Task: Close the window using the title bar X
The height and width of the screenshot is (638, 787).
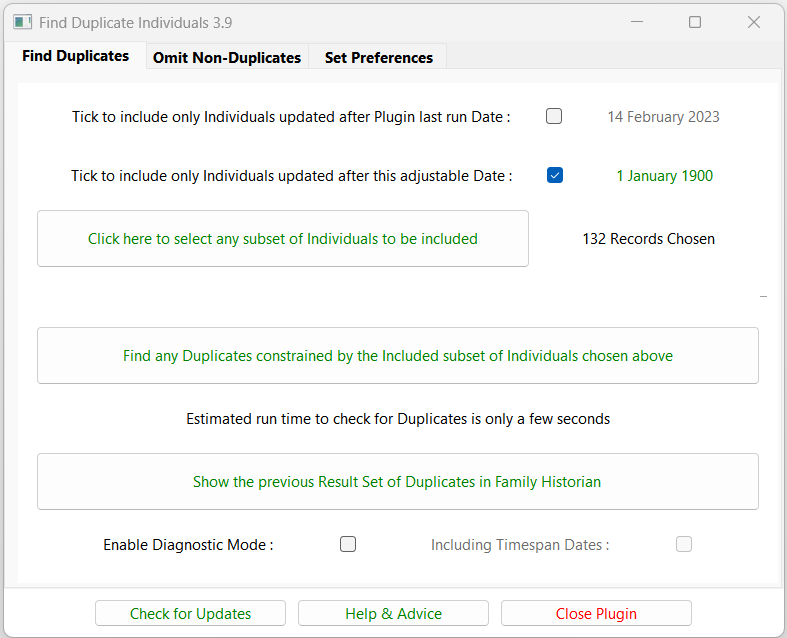Action: click(x=754, y=22)
